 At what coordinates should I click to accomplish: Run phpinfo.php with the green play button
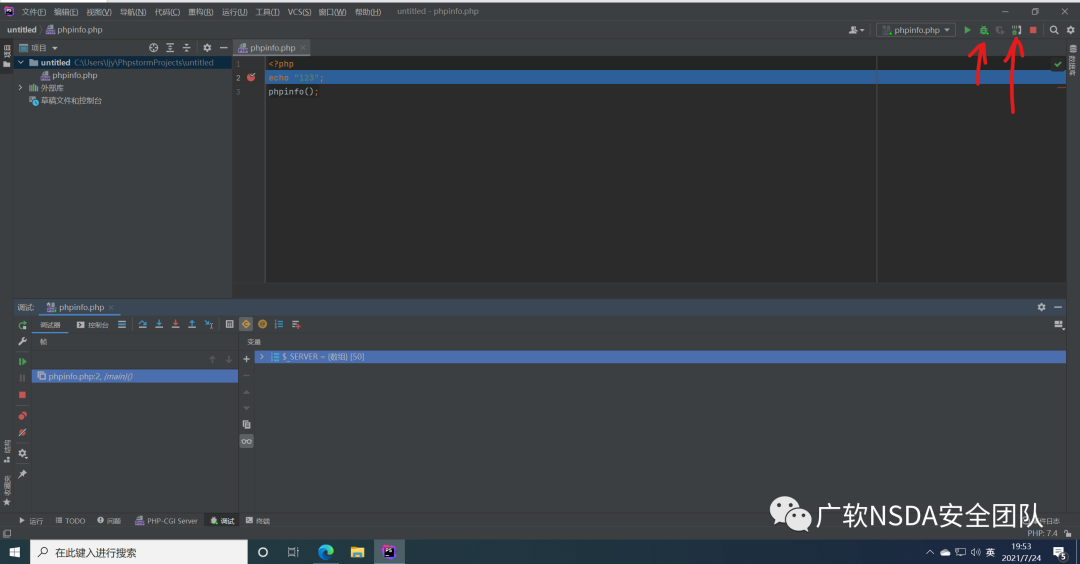(x=967, y=30)
